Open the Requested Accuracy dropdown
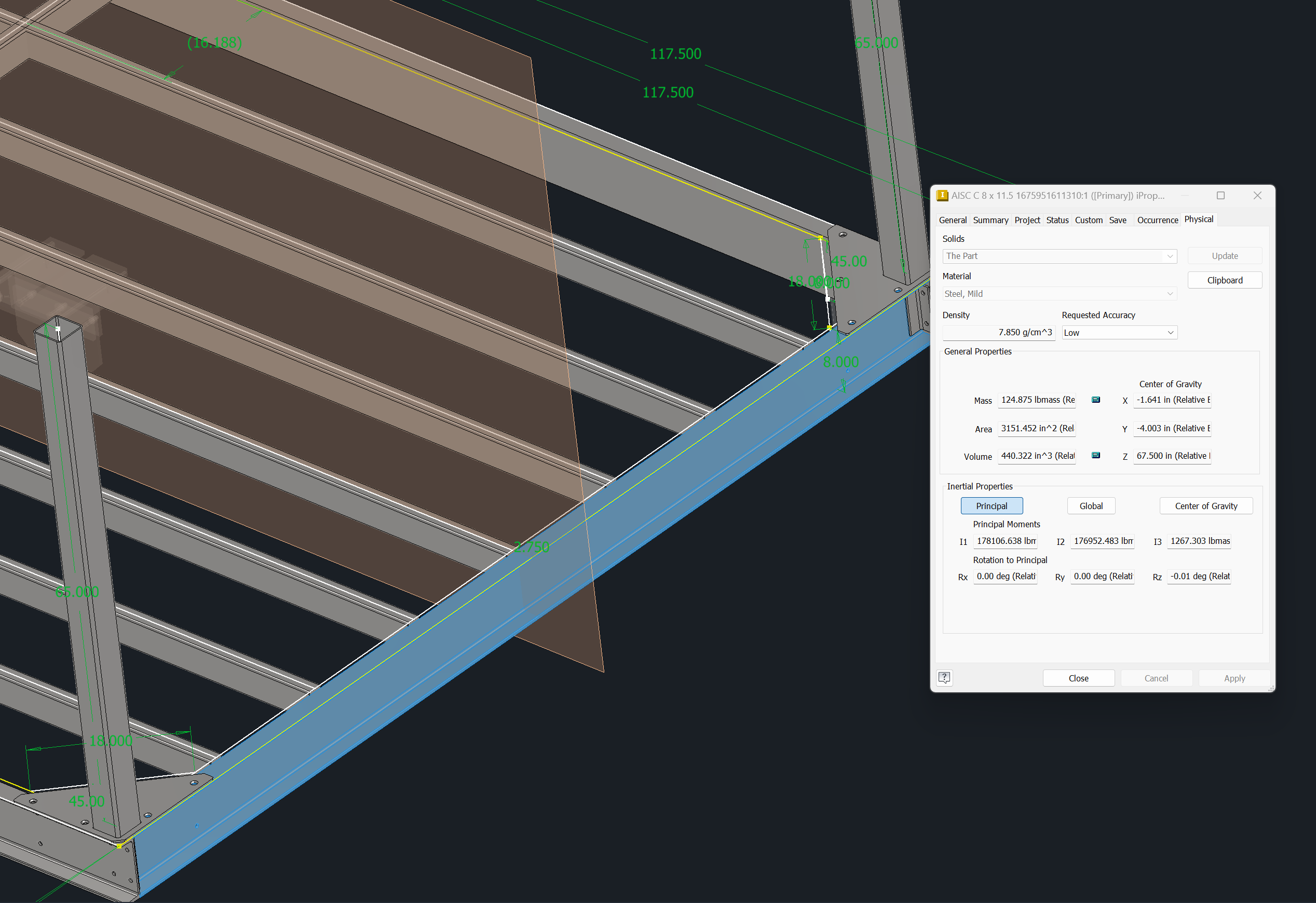This screenshot has width=1316, height=903. [x=1119, y=332]
